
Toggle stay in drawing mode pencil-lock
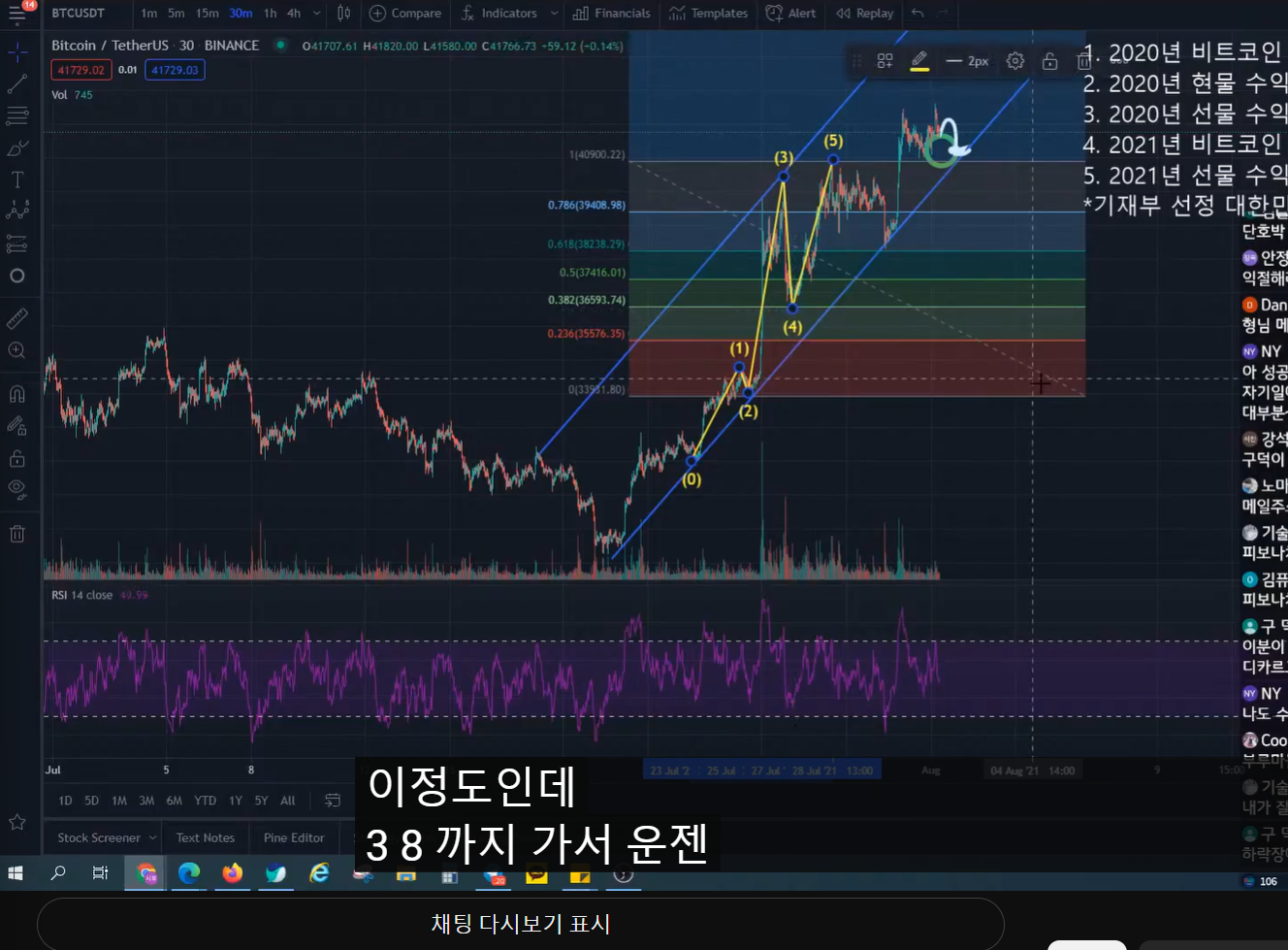[x=17, y=425]
